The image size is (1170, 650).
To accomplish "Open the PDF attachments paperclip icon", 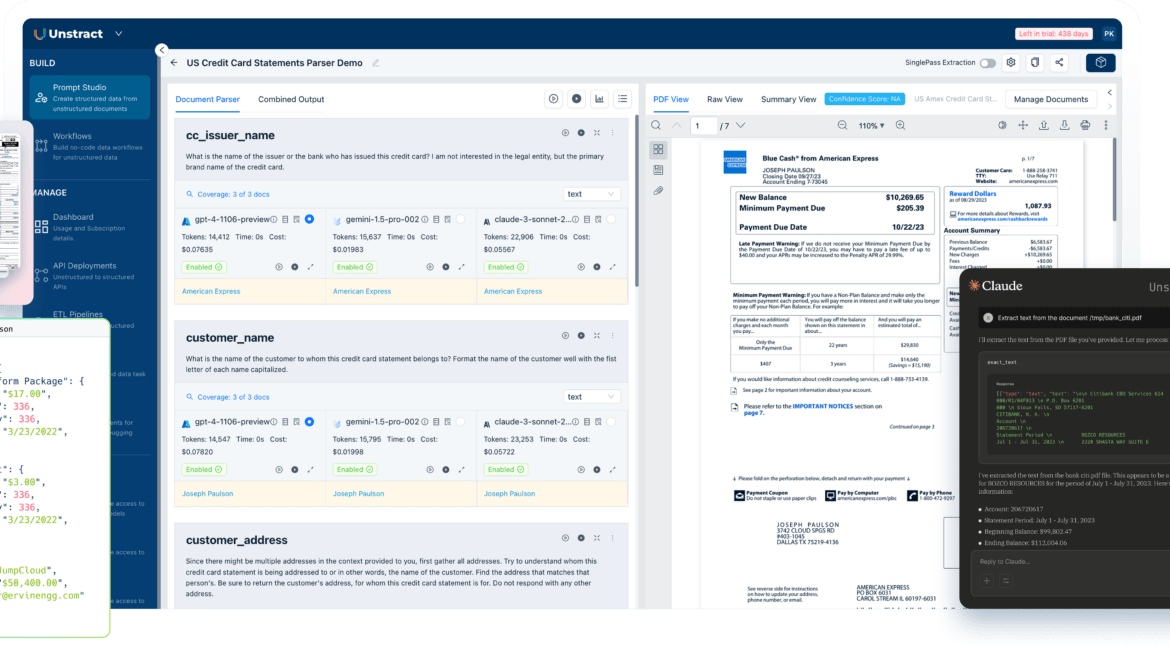I will click(658, 190).
